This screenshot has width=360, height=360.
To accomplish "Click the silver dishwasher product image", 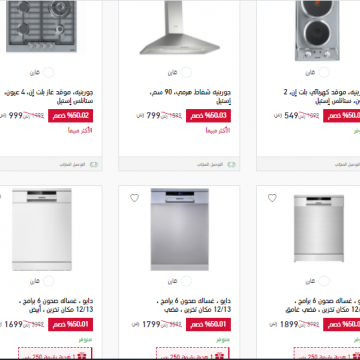I will pyautogui.click(x=180, y=229).
